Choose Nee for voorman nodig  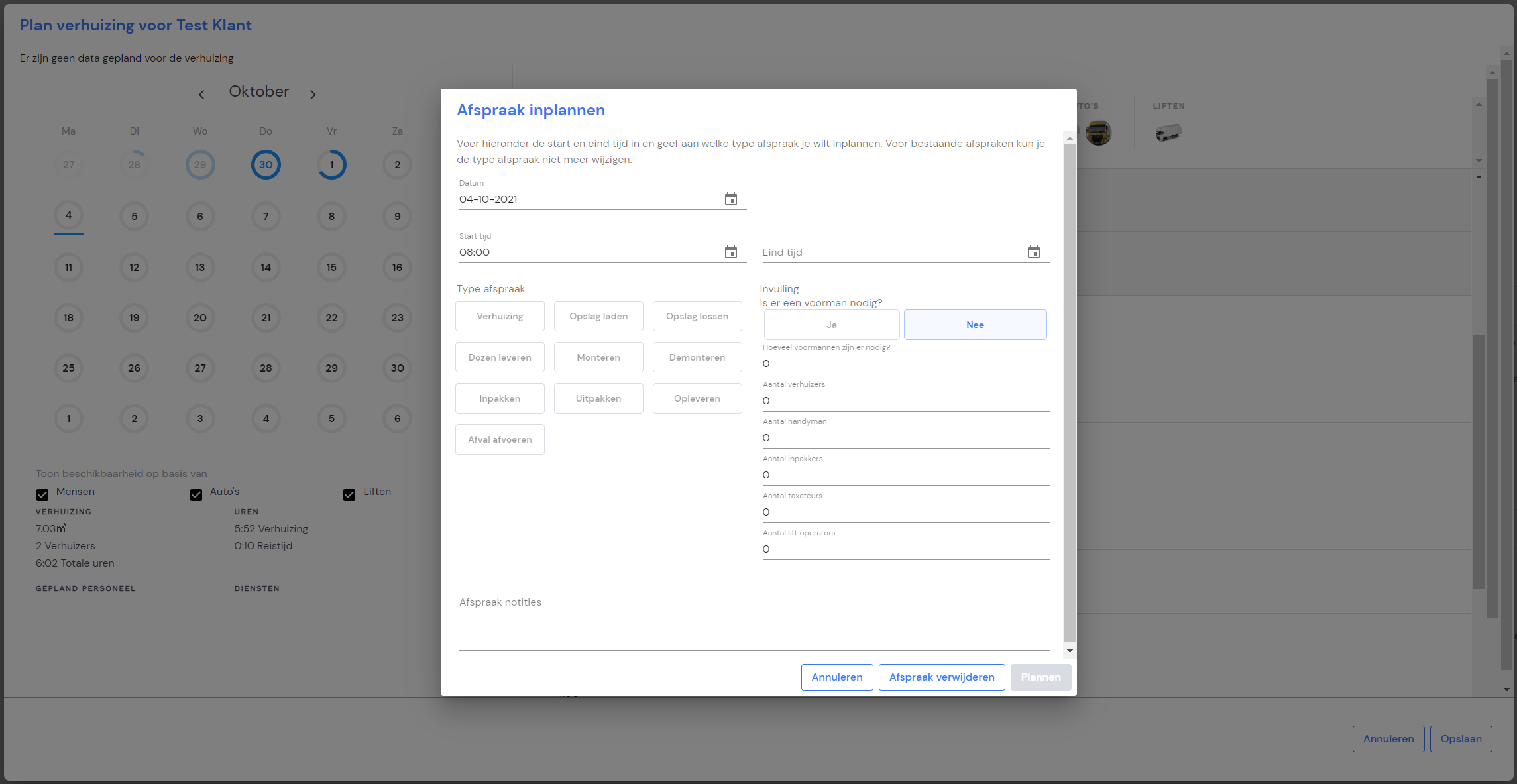[x=975, y=325]
